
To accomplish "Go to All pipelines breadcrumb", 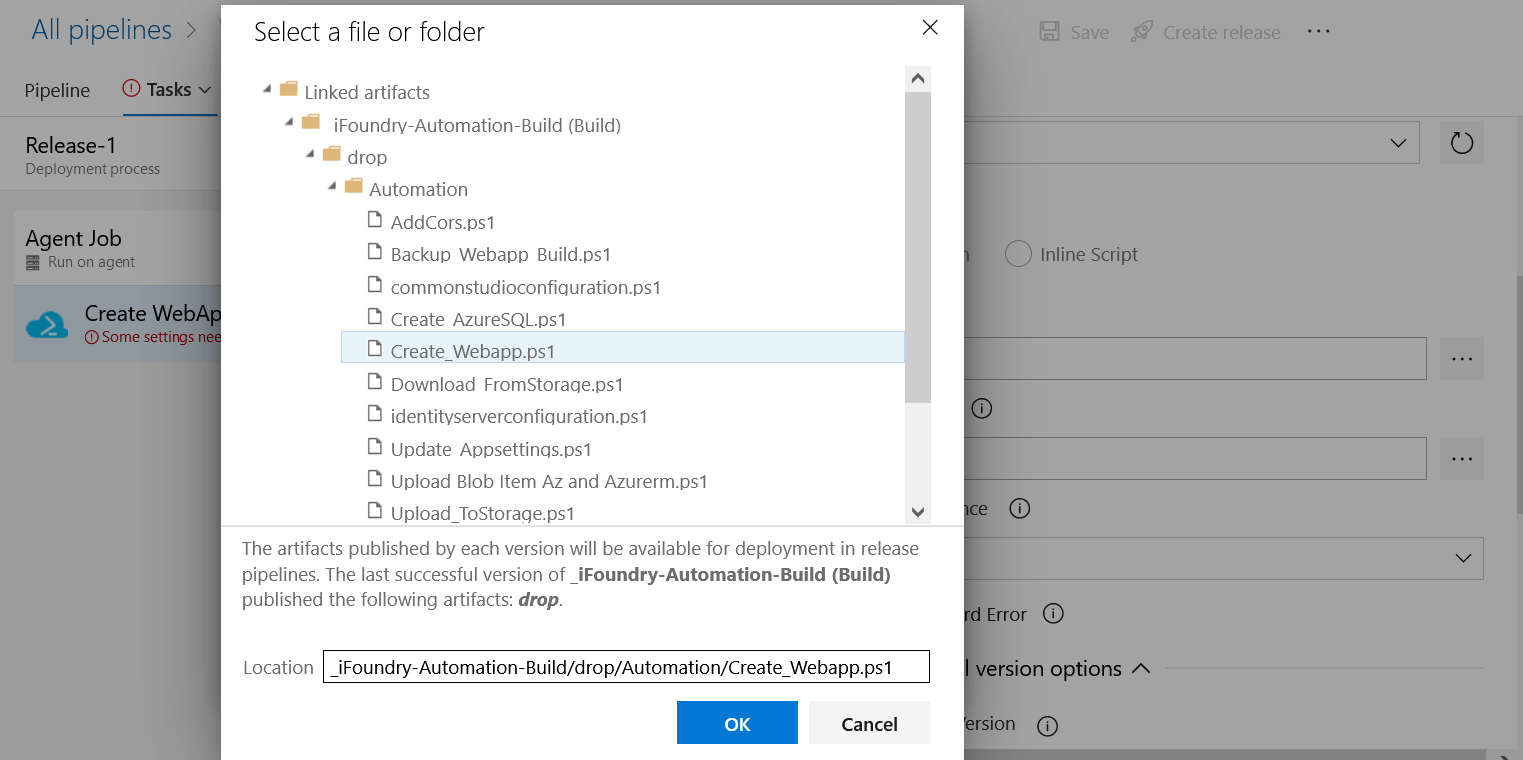I will [x=101, y=30].
